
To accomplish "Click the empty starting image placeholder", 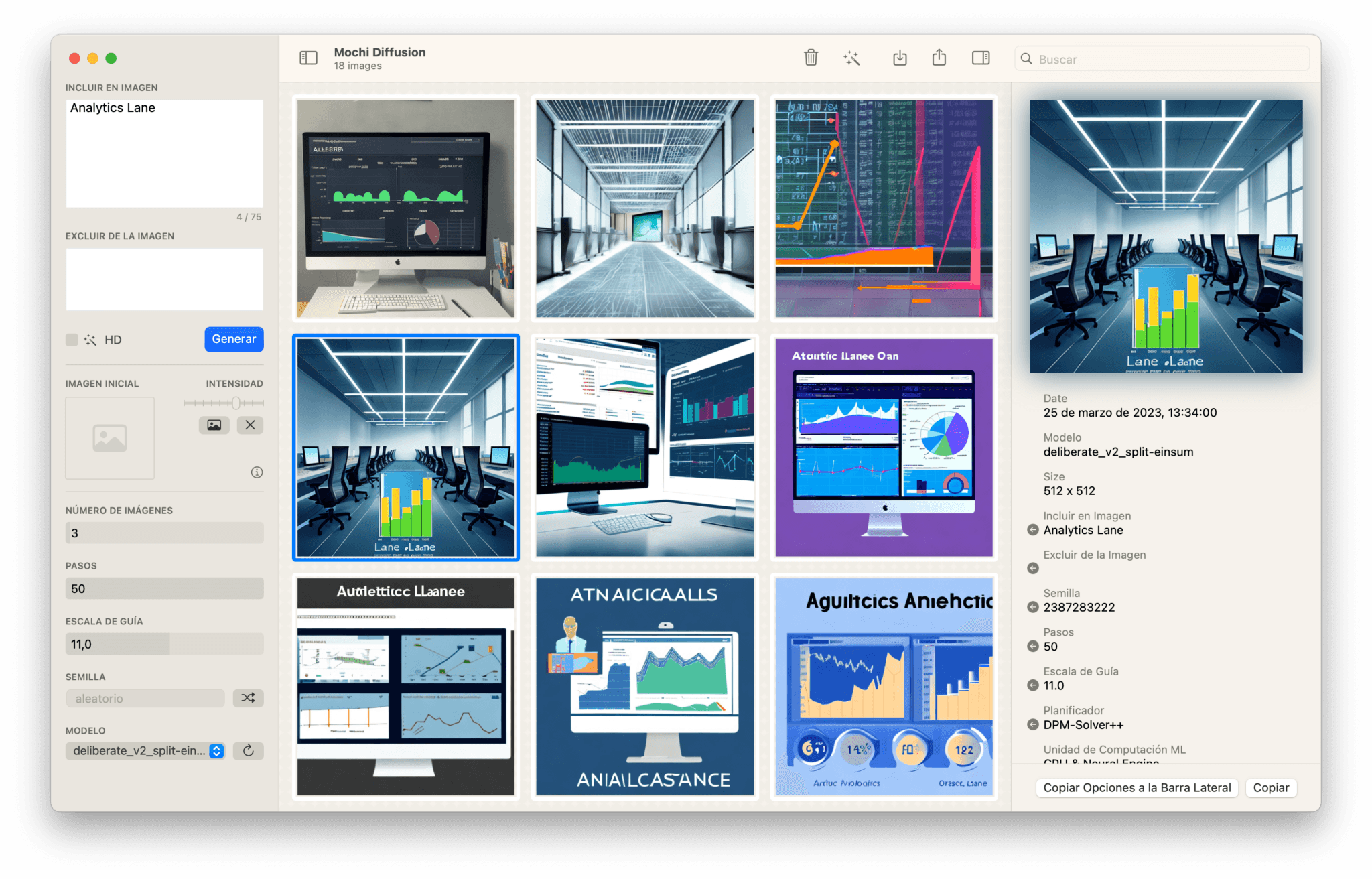I will click(x=110, y=438).
